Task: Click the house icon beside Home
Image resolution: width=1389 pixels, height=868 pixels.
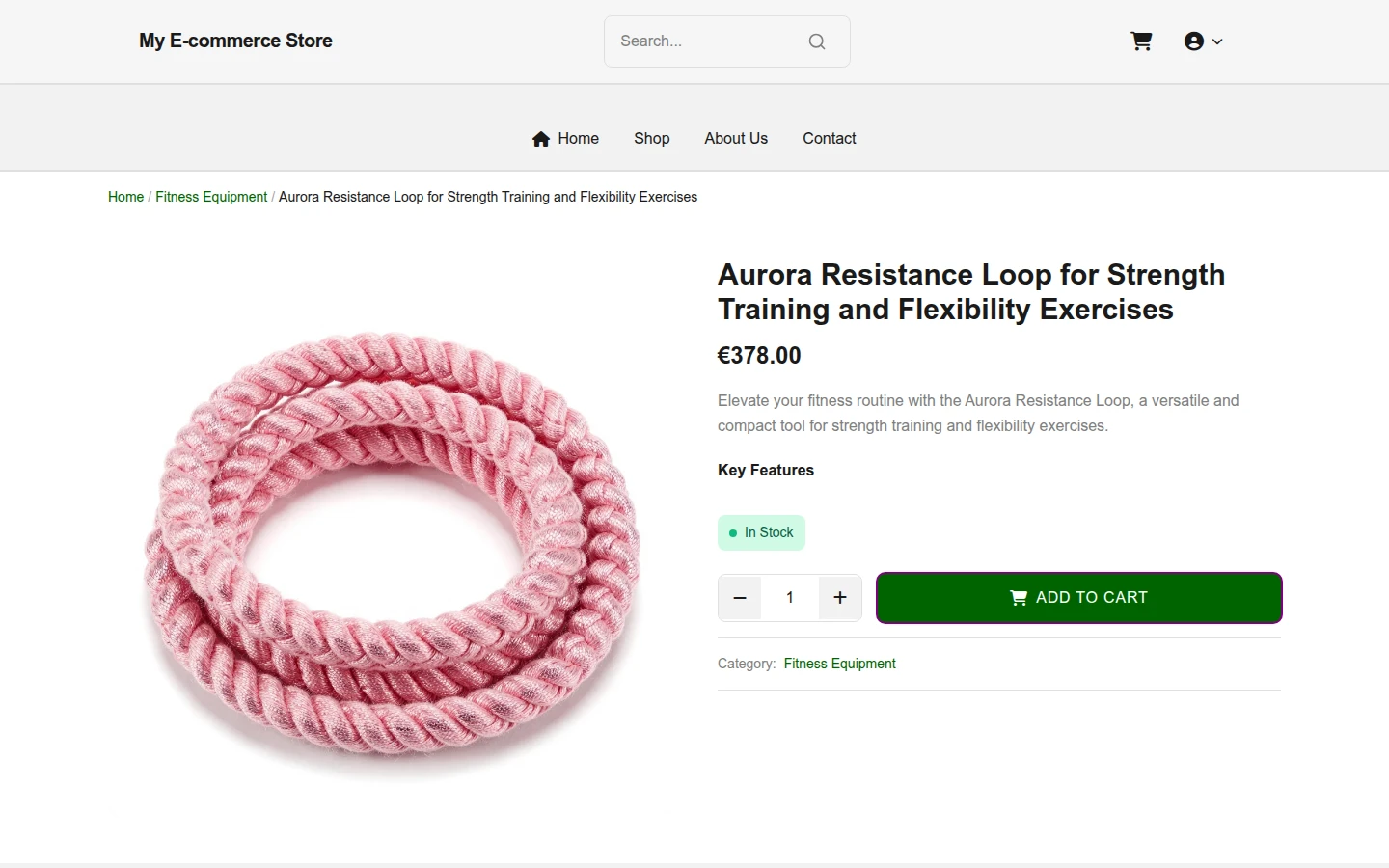Action: pyautogui.click(x=541, y=139)
